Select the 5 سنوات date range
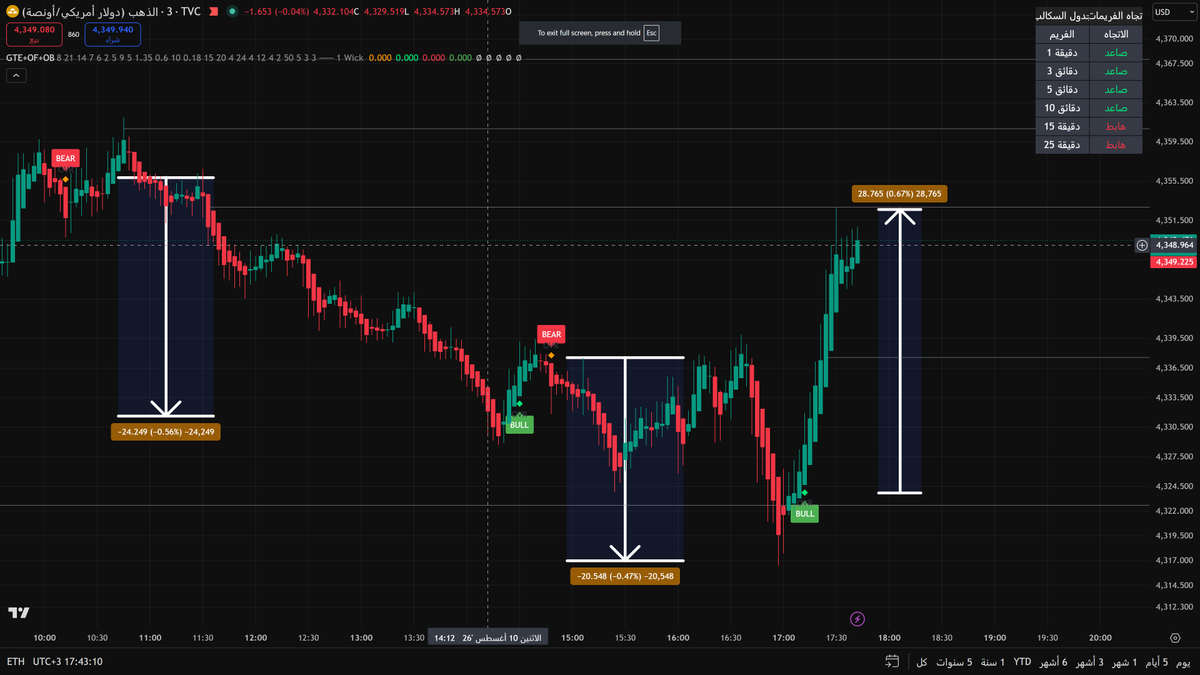1200x675 pixels. tap(954, 662)
